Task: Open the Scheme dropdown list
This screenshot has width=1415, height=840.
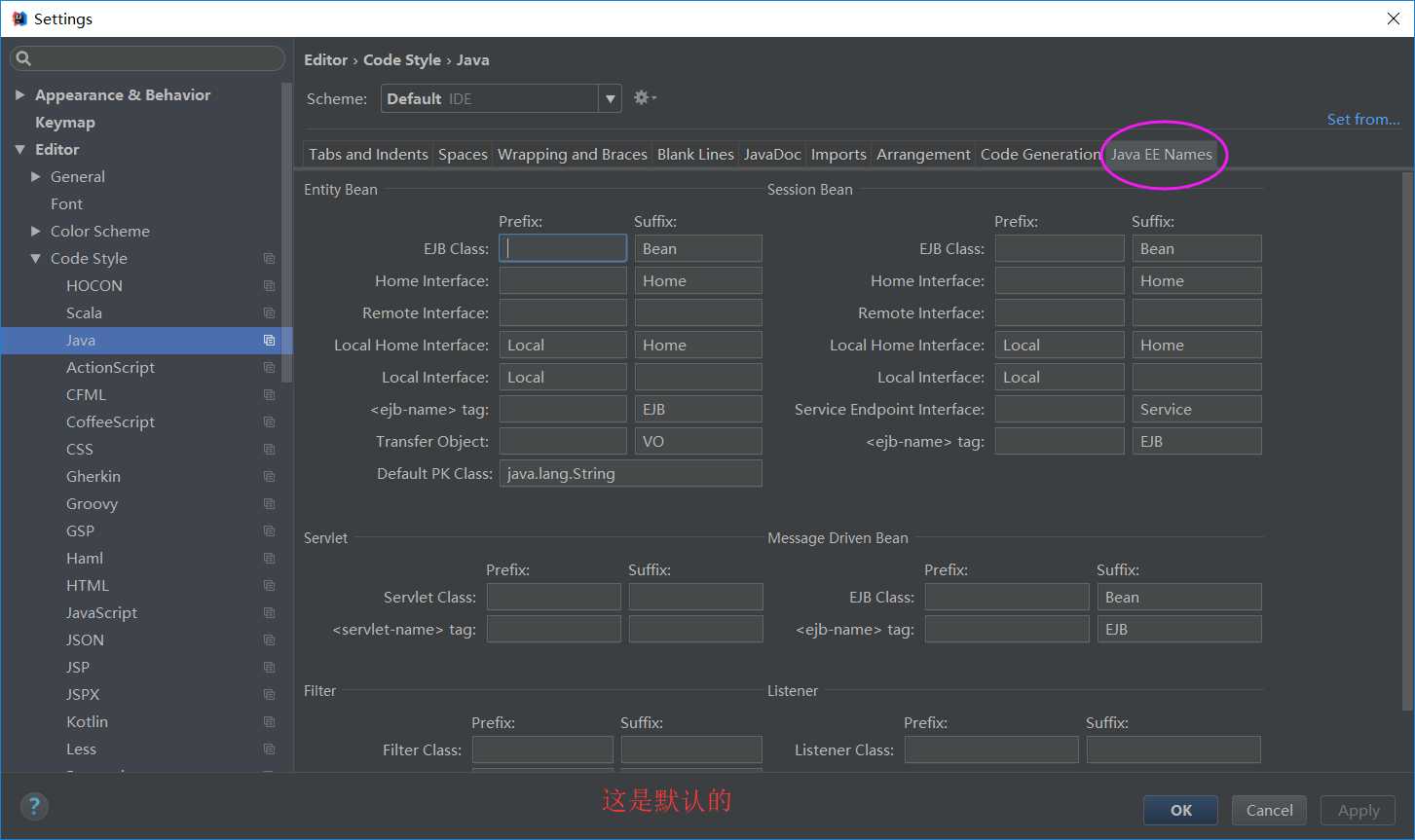Action: [x=611, y=98]
